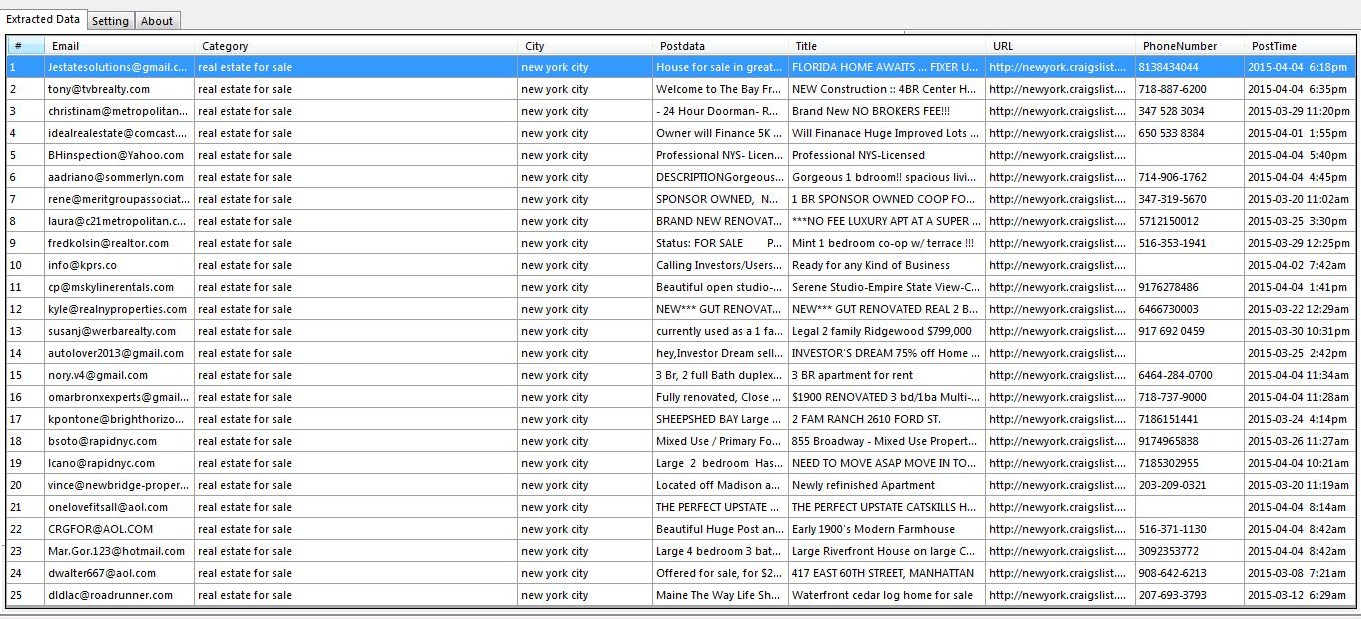Click the PostTime column header
Viewport: 1361px width, 619px height.
click(x=1300, y=46)
